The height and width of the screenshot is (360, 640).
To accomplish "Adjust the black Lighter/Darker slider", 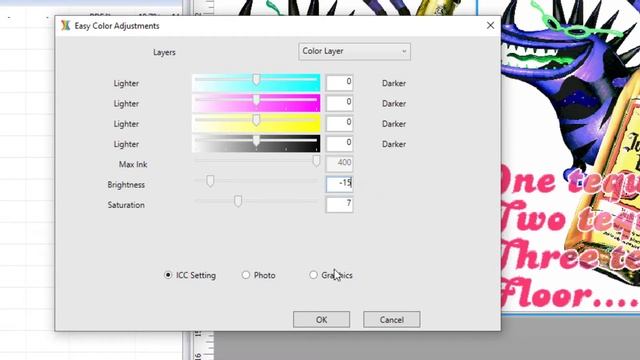I will pyautogui.click(x=256, y=141).
